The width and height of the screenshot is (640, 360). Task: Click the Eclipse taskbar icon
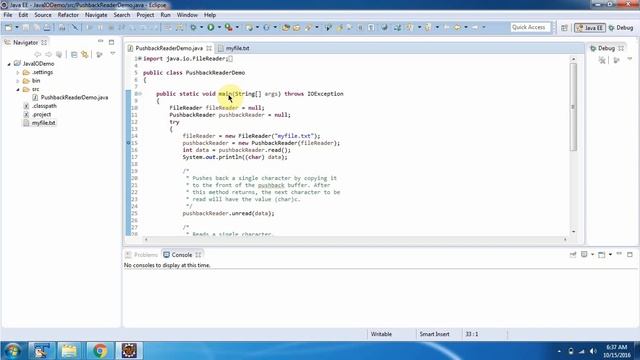tap(129, 351)
